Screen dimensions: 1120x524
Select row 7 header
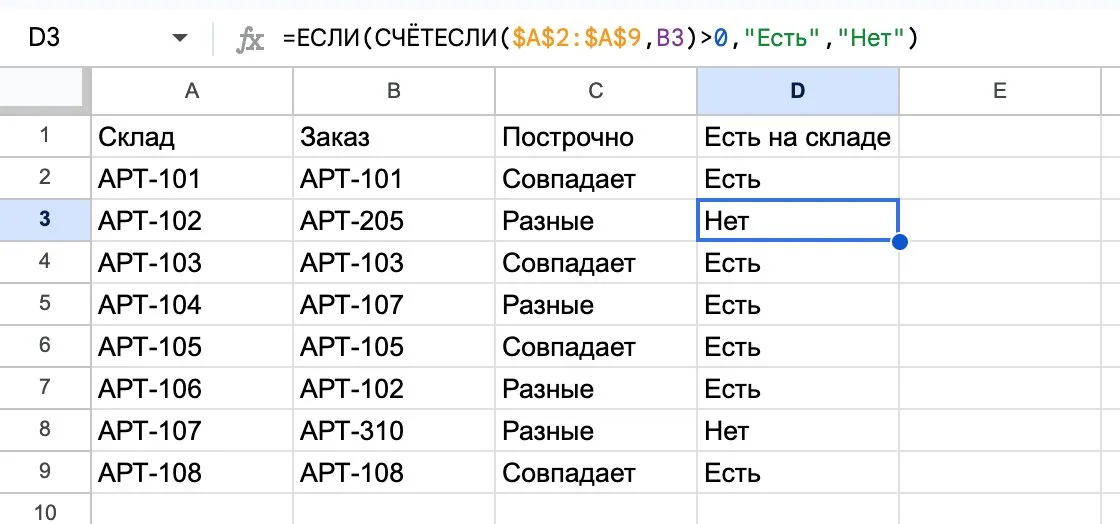[x=45, y=388]
